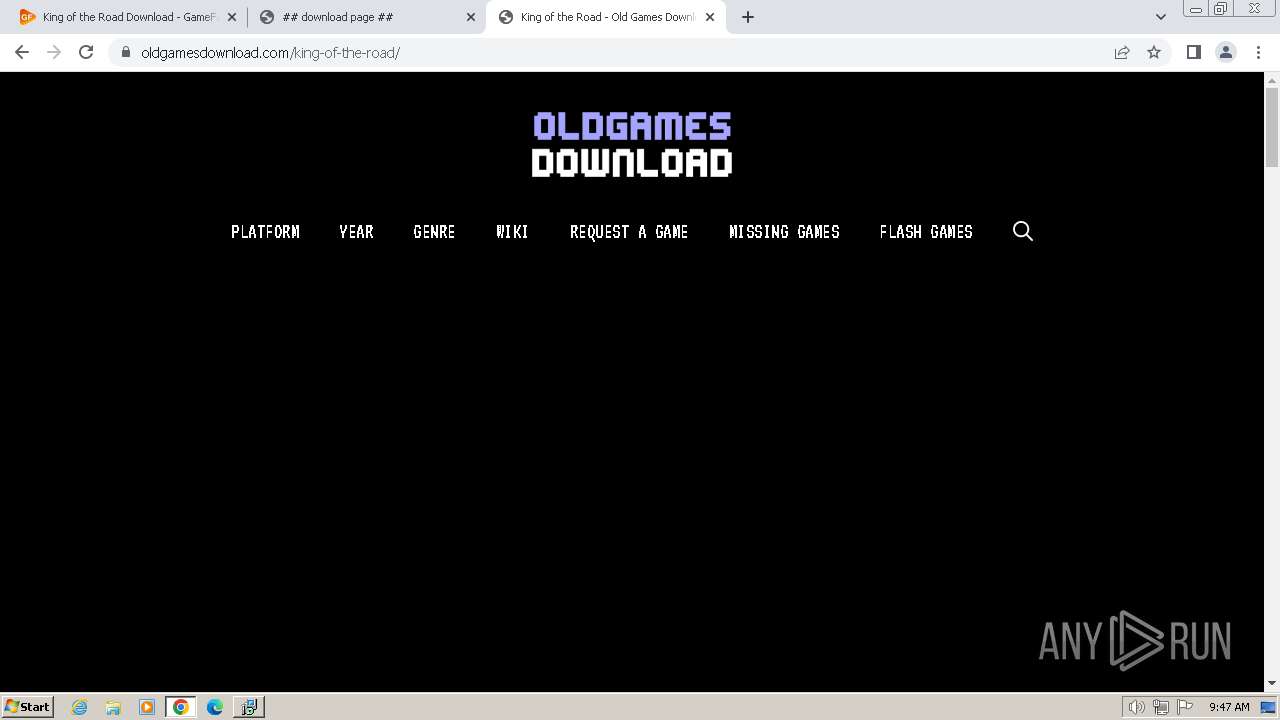Click the scrollbar down arrow
The width and height of the screenshot is (1280, 720).
(1272, 683)
